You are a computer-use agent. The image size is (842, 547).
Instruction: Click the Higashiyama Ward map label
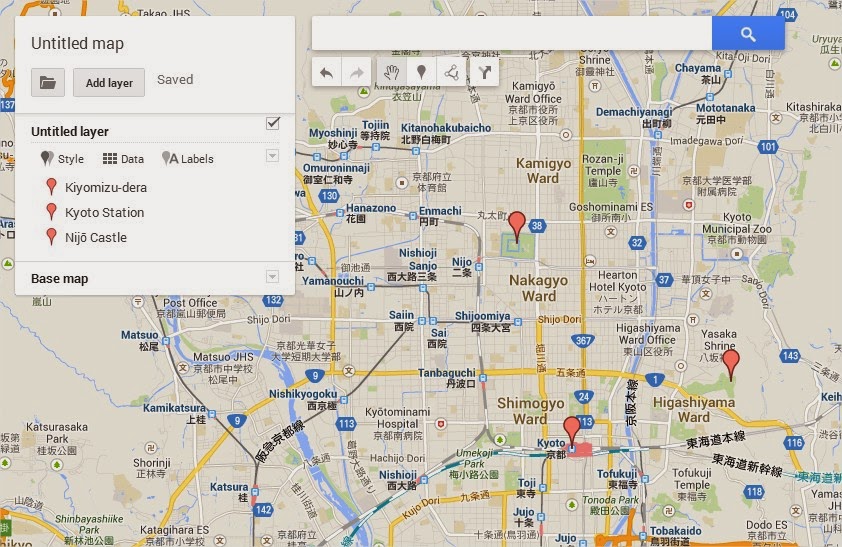(693, 410)
